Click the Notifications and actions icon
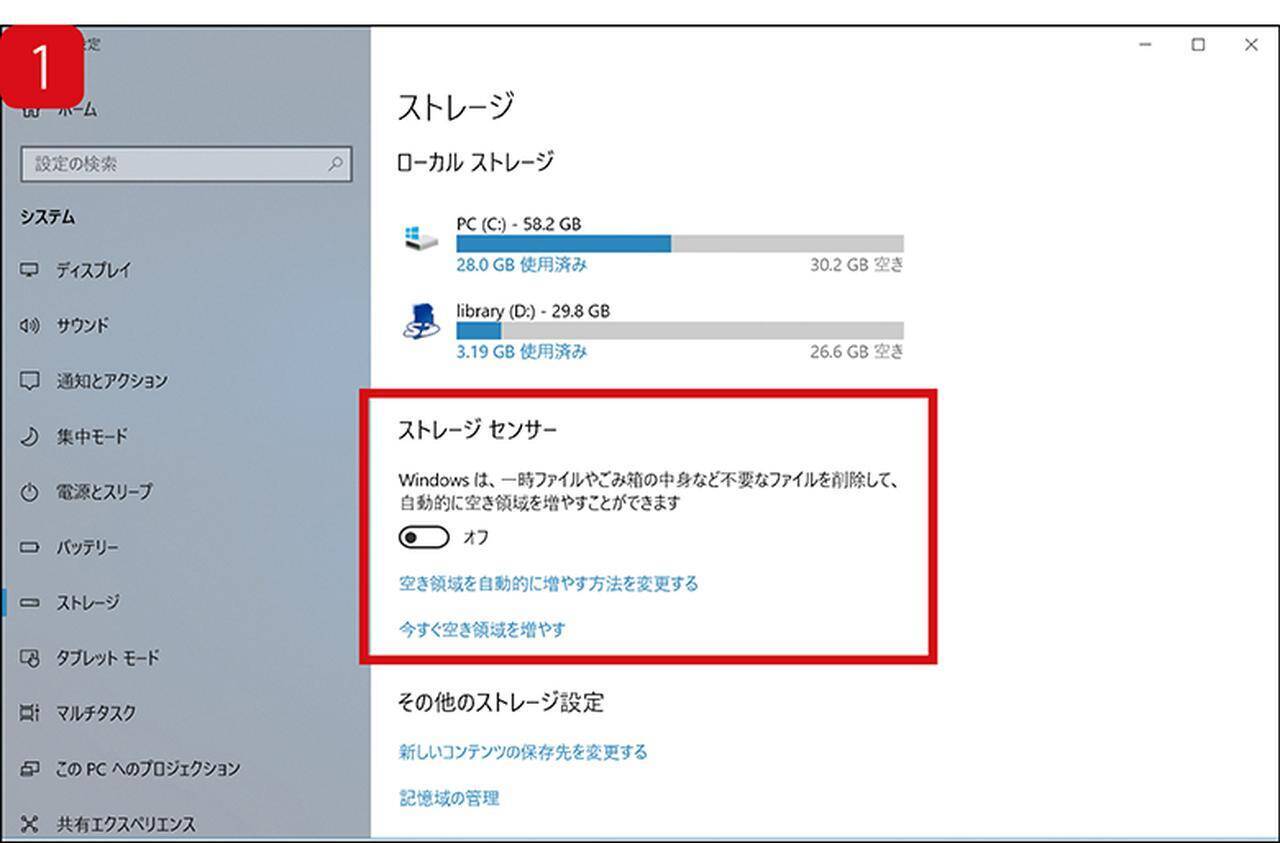 (x=29, y=381)
